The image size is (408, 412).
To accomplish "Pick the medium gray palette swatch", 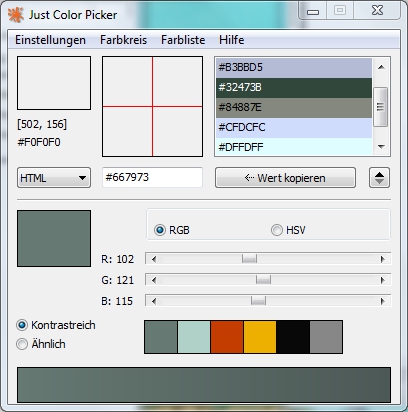I will tap(326, 337).
